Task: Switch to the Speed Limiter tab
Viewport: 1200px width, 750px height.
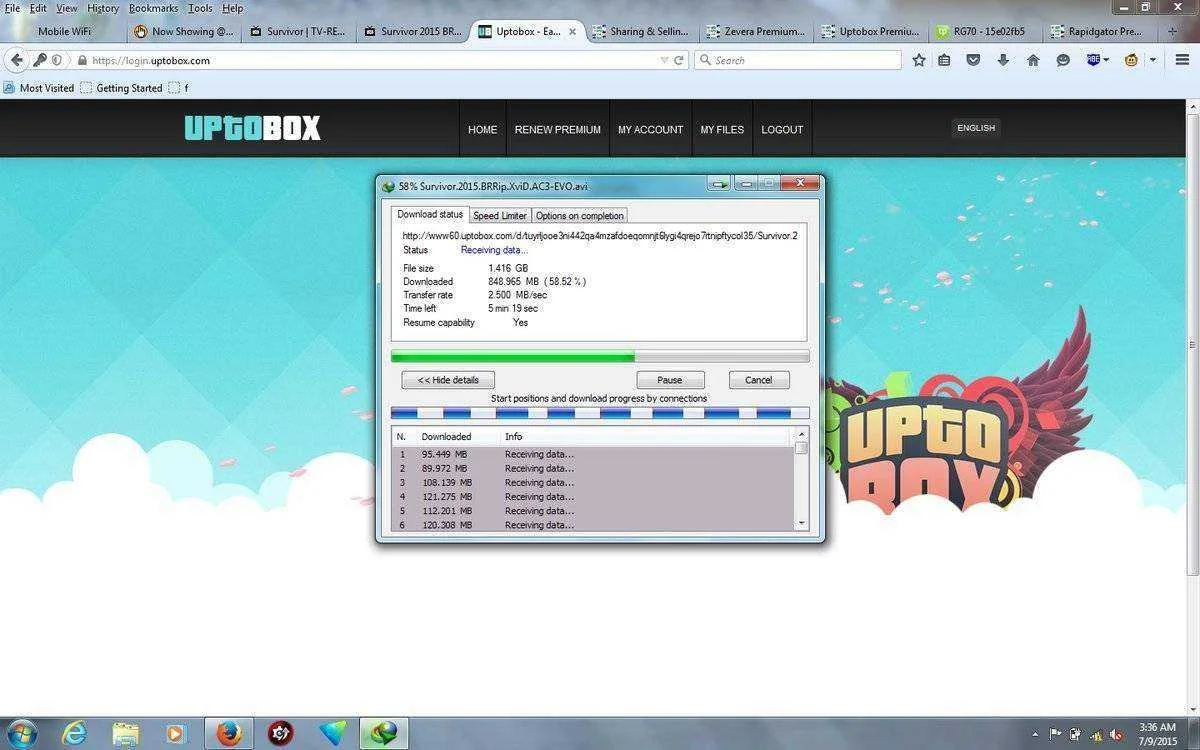Action: click(500, 215)
